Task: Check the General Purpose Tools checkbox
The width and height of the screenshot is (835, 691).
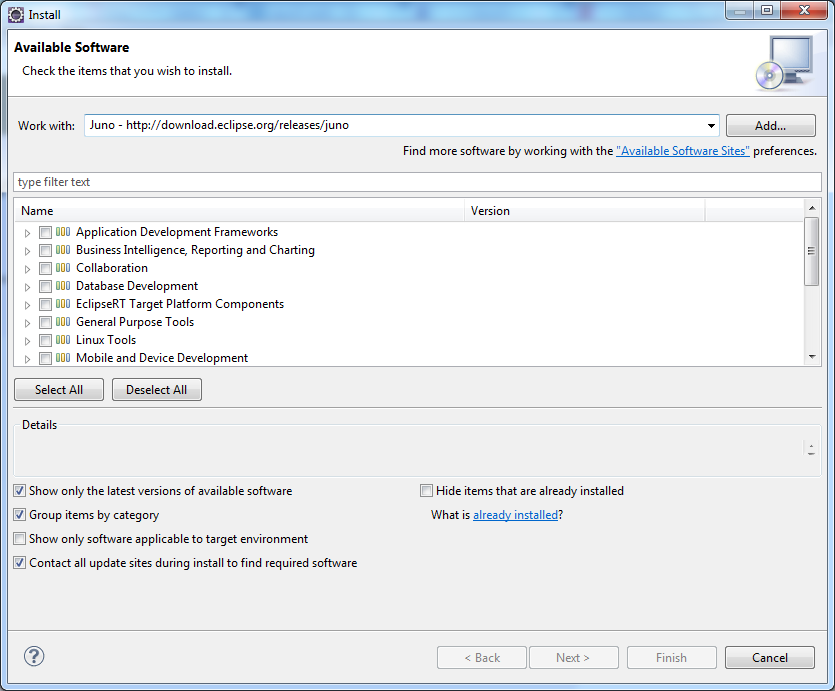Action: tap(45, 323)
